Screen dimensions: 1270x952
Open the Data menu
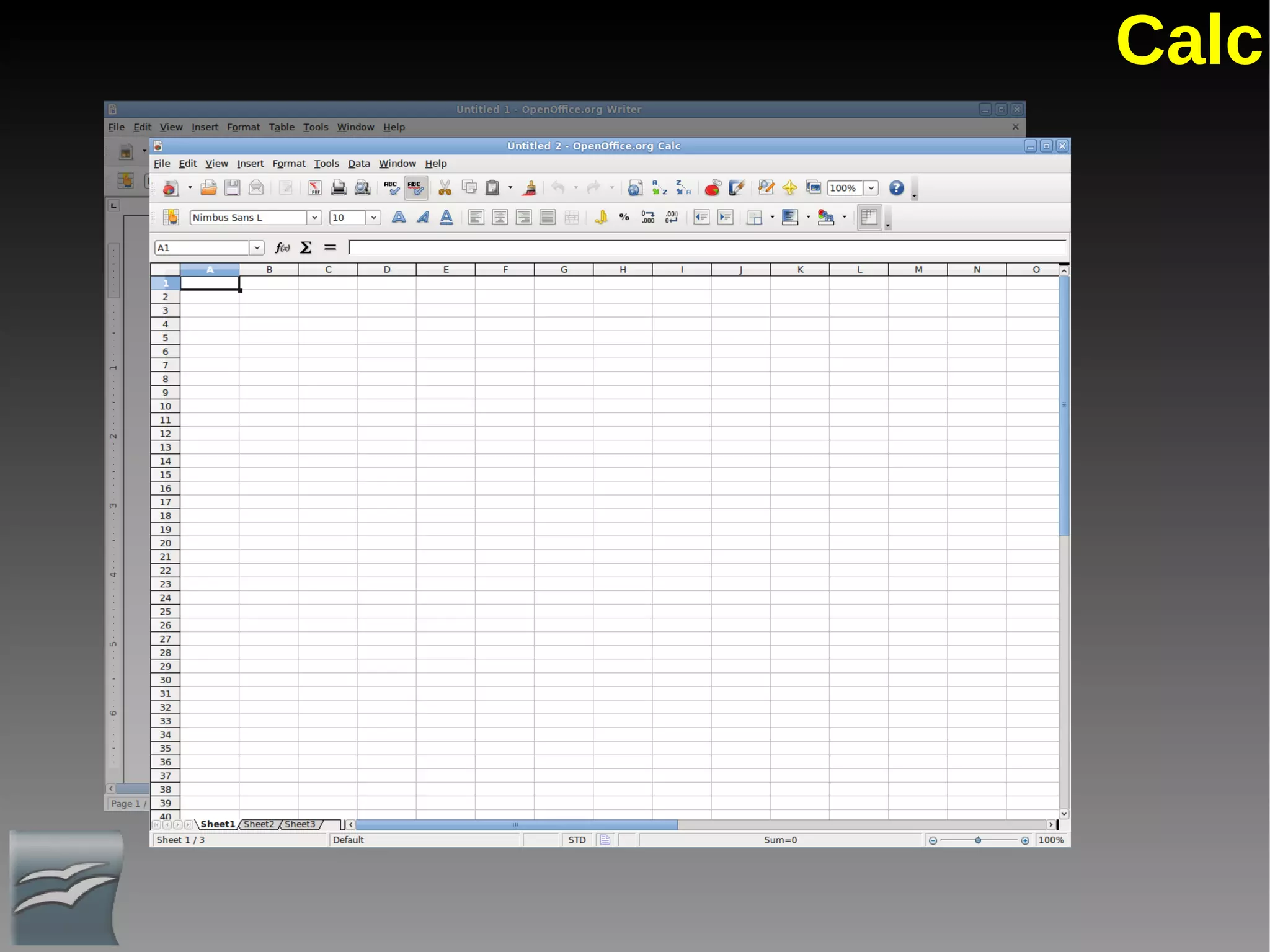click(358, 164)
